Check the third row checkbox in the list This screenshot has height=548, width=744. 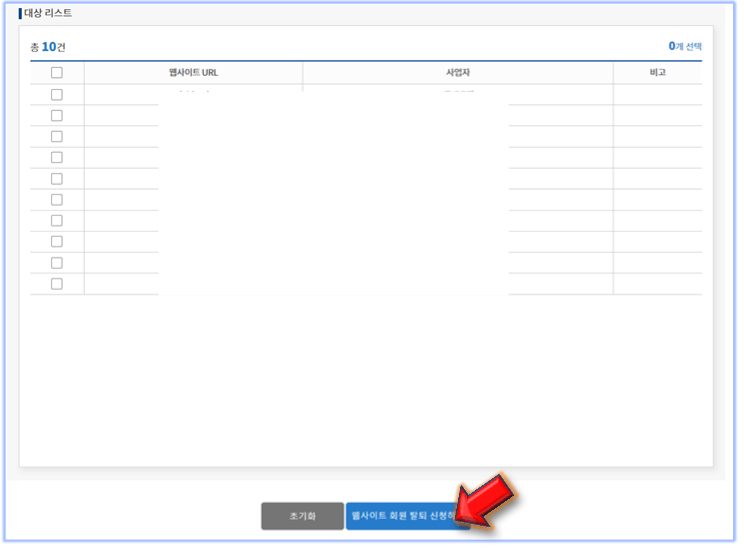pyautogui.click(x=57, y=137)
